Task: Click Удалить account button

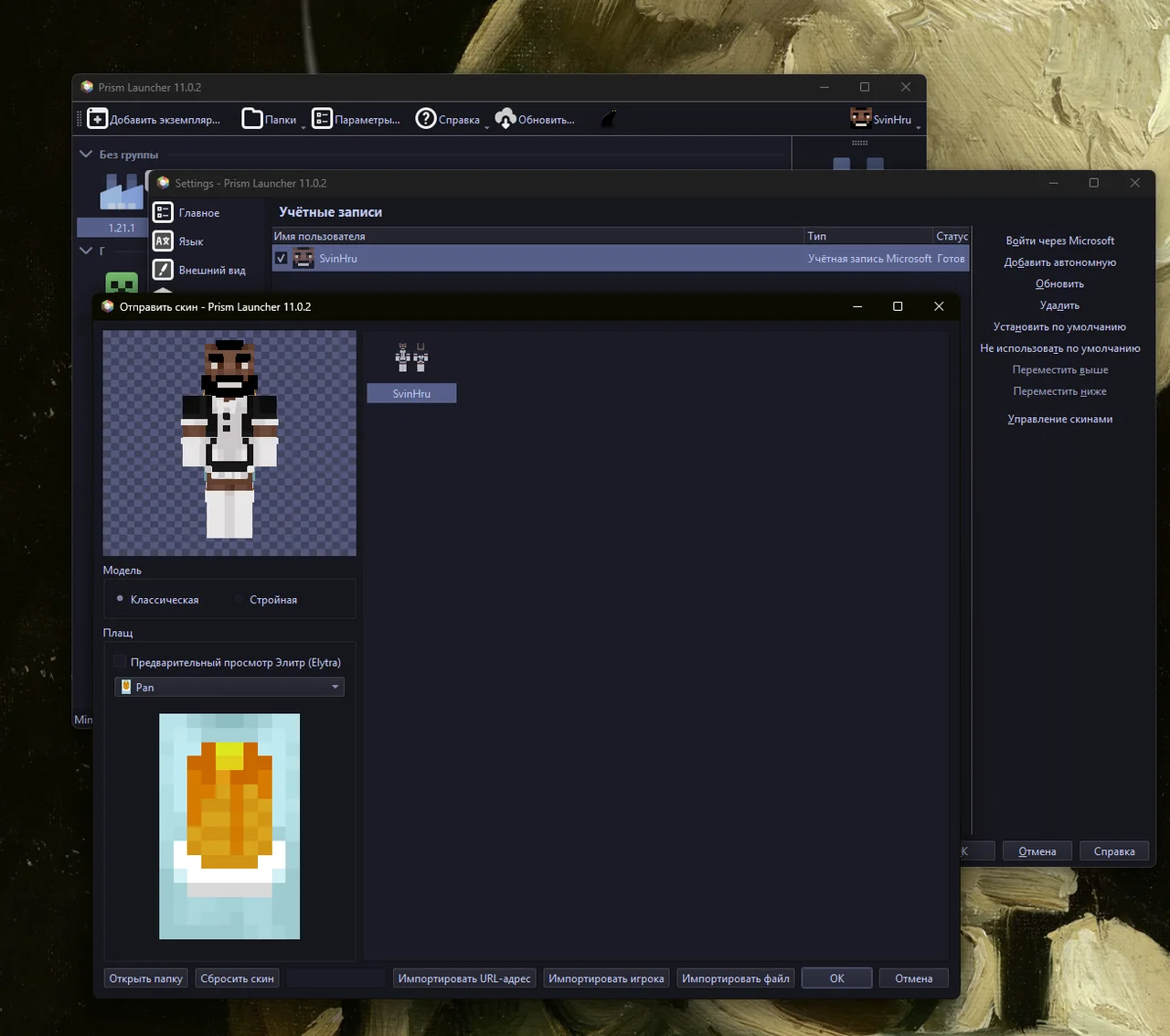Action: tap(1060, 305)
